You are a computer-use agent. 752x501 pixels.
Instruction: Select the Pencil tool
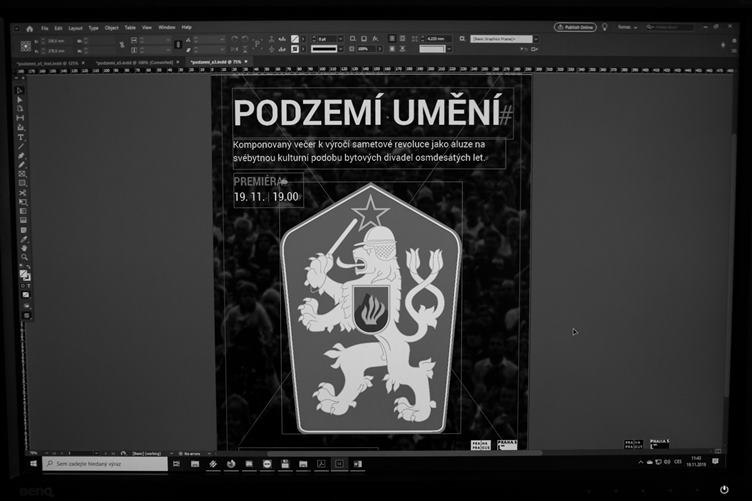22,165
